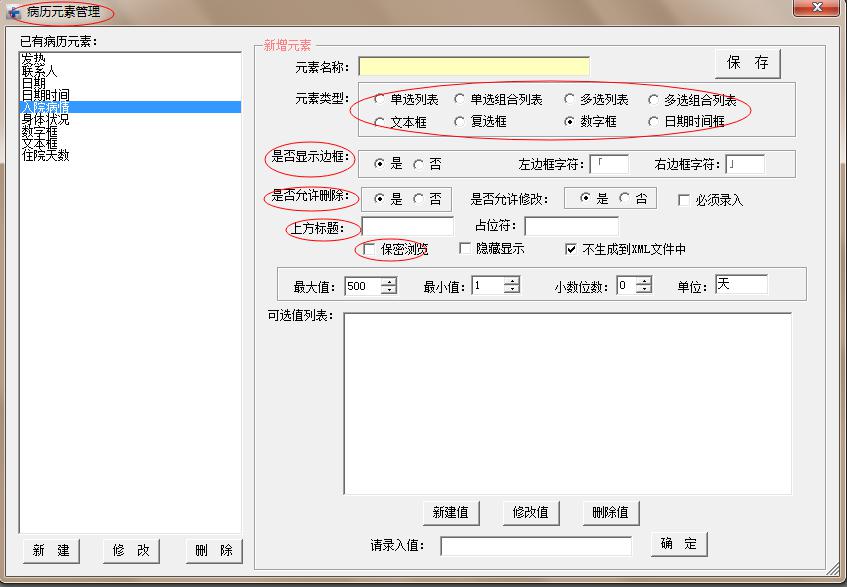Image resolution: width=847 pixels, height=587 pixels.
Task: Select the 日期时间框 element type
Action: (x=654, y=122)
